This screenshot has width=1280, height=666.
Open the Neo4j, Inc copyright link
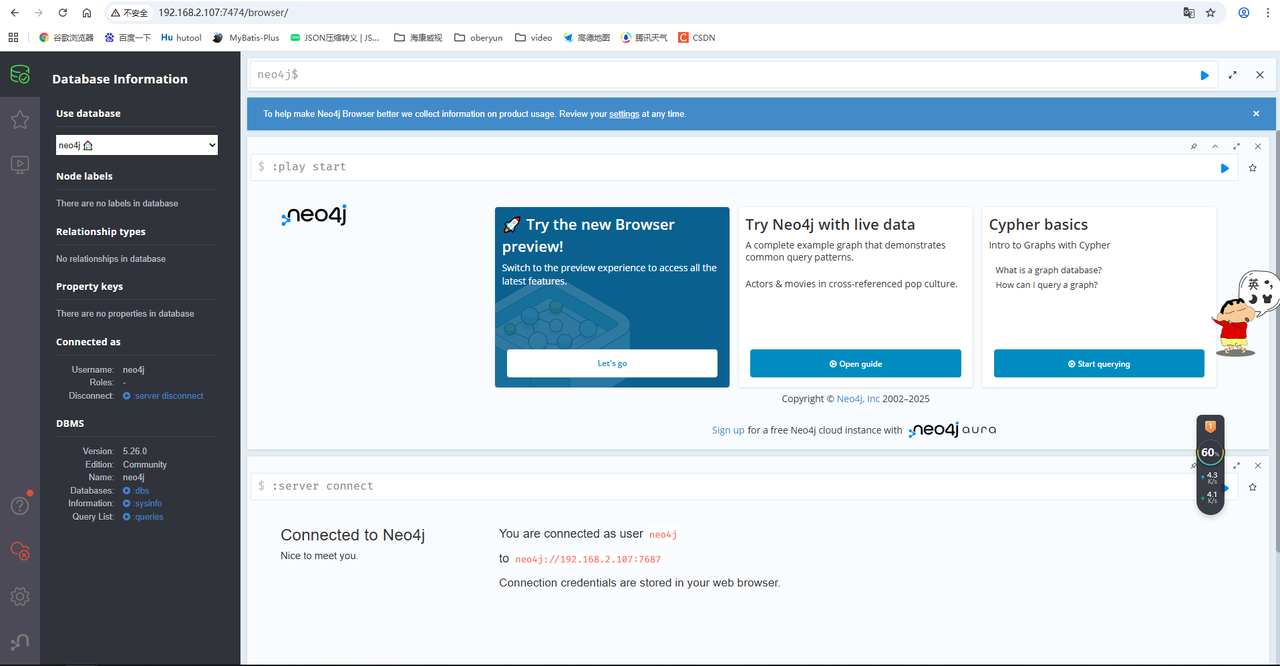pyautogui.click(x=858, y=399)
